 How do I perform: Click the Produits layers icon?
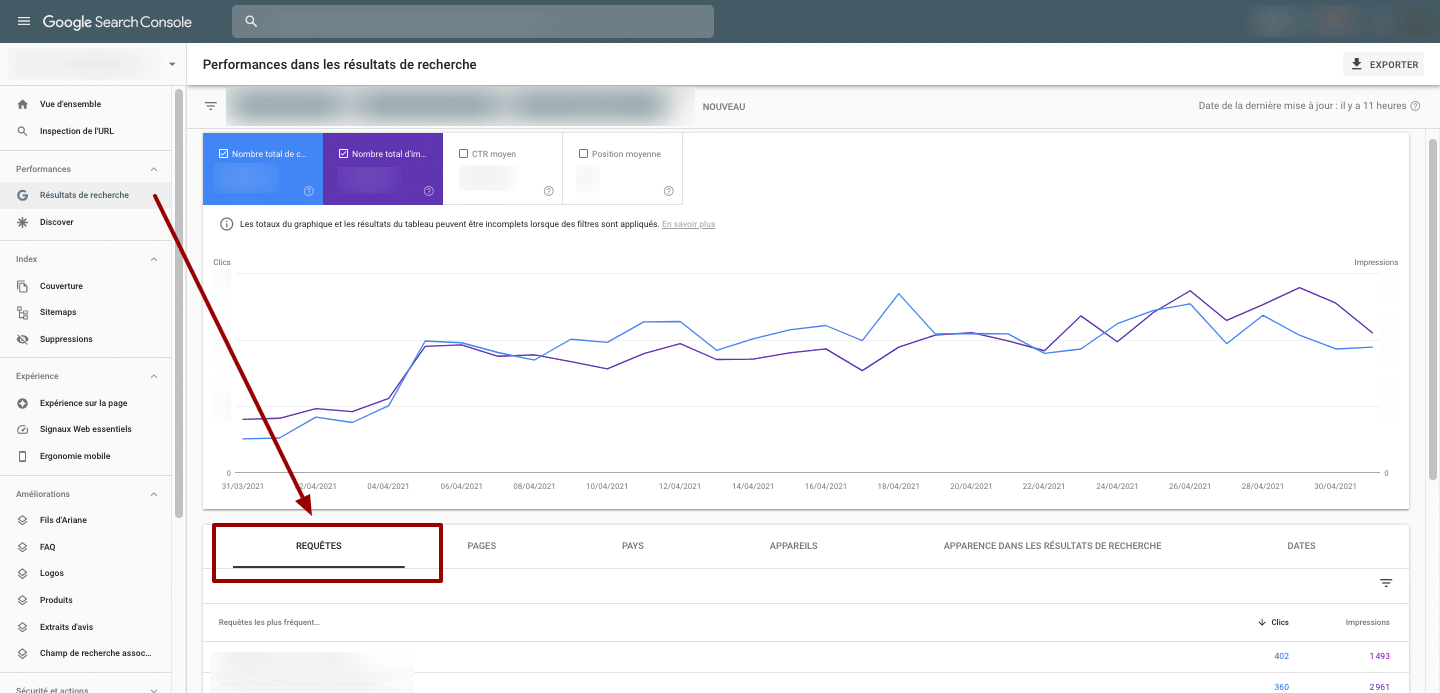pyautogui.click(x=22, y=600)
